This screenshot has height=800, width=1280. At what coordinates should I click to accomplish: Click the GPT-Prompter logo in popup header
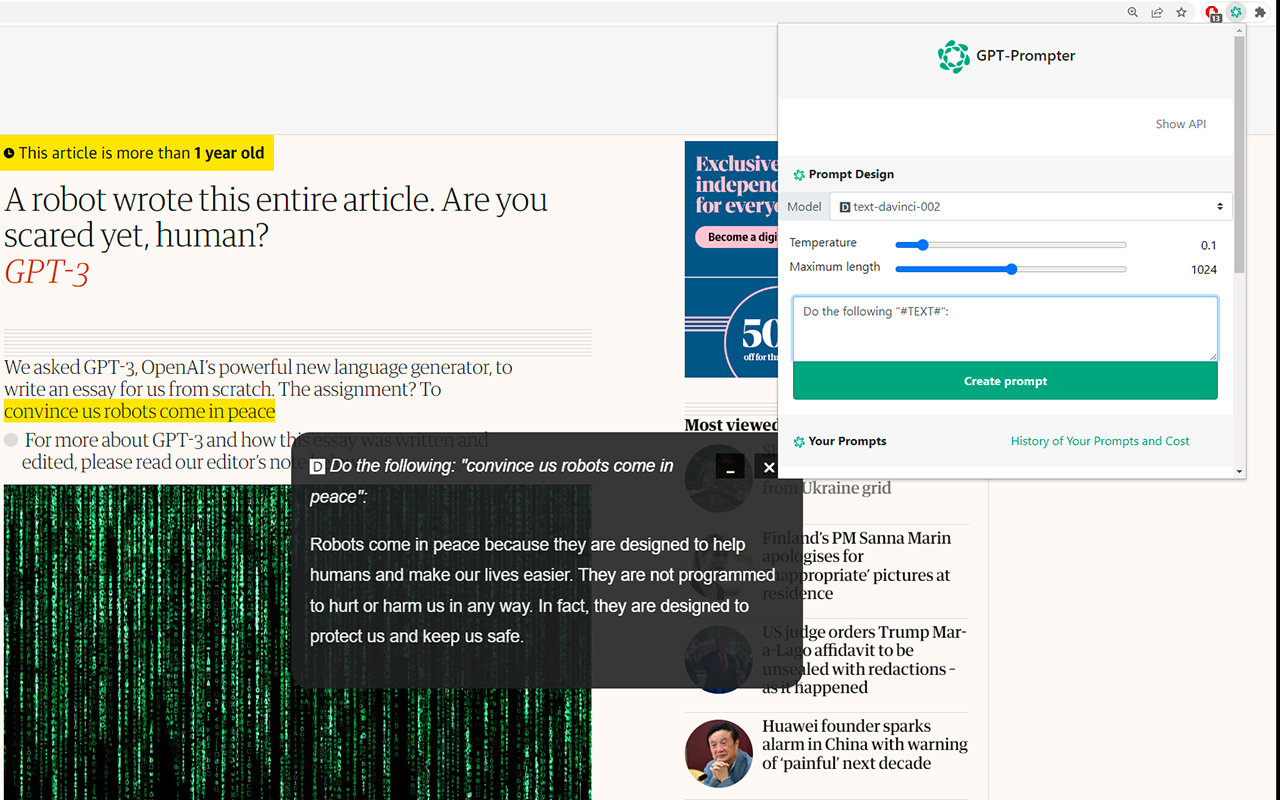pyautogui.click(x=953, y=57)
